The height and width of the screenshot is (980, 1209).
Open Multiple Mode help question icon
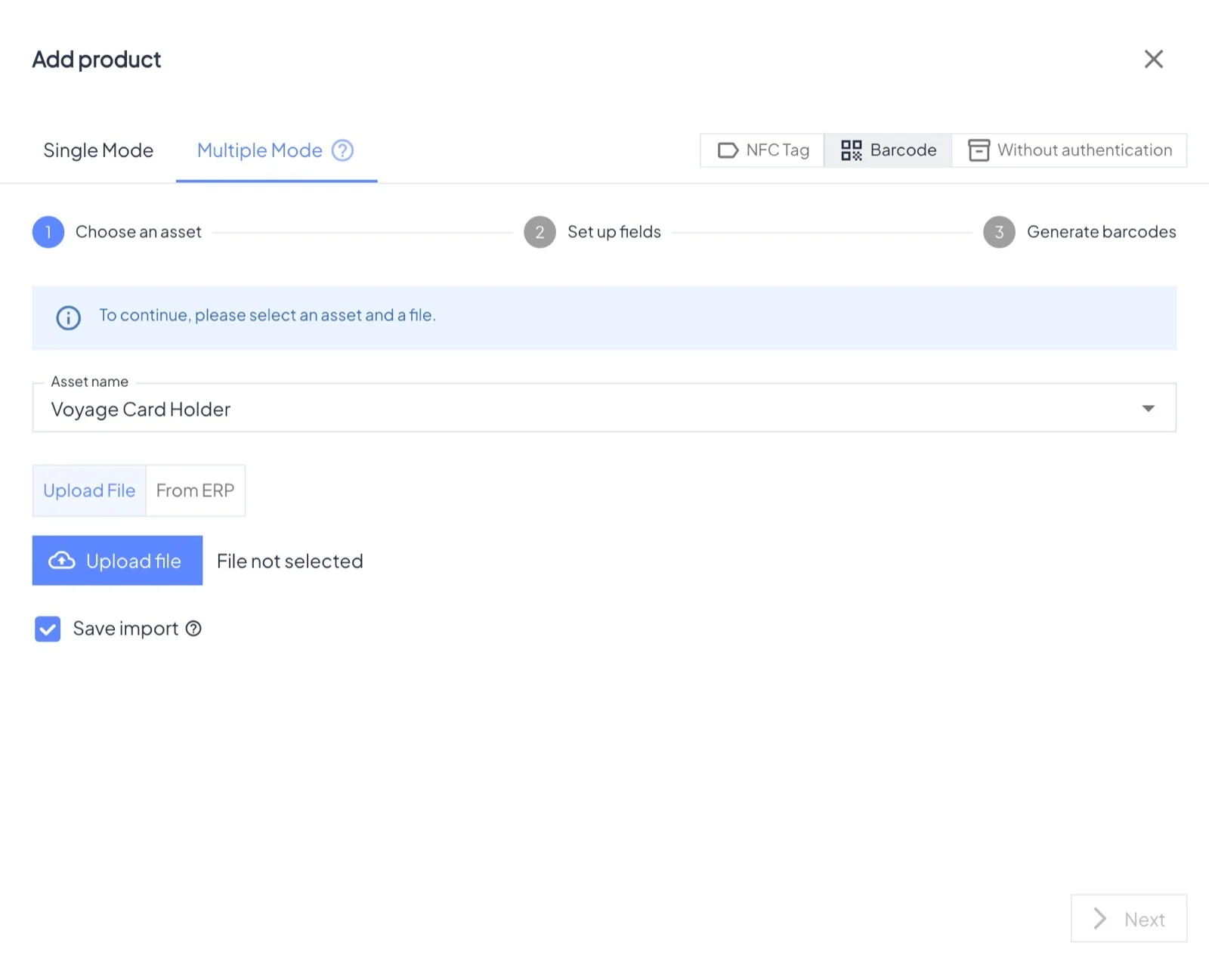coord(342,150)
